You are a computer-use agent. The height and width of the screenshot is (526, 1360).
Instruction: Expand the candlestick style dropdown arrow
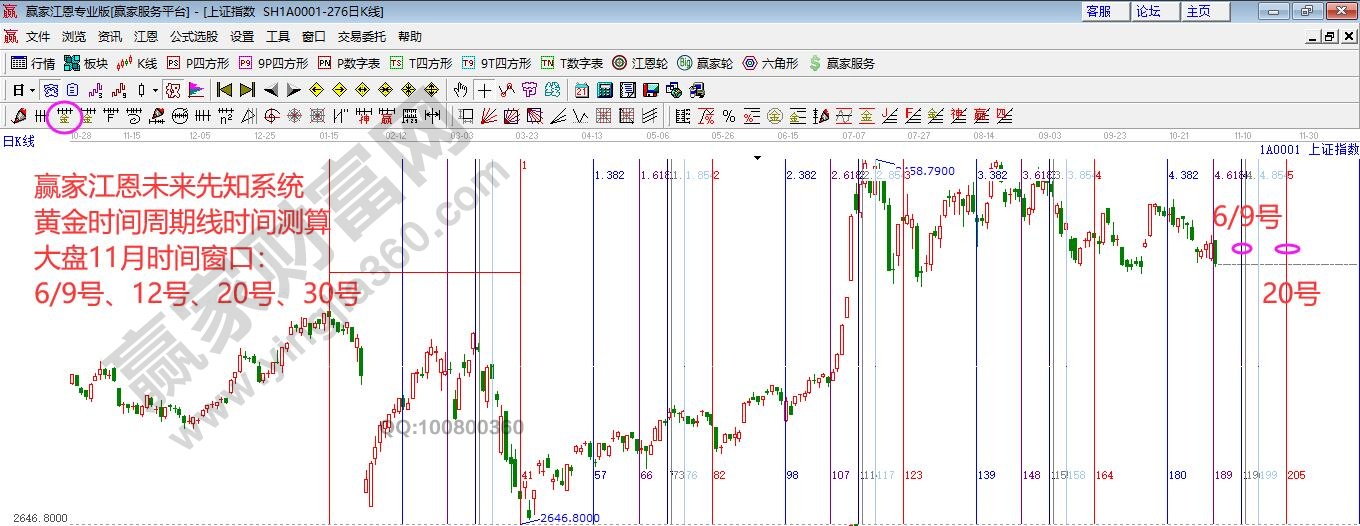pos(155,90)
